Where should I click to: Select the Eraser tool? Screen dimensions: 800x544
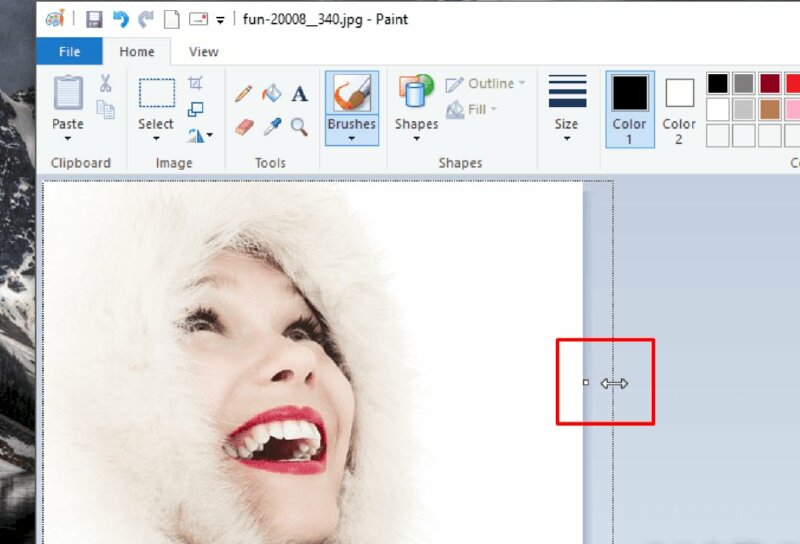(x=243, y=127)
